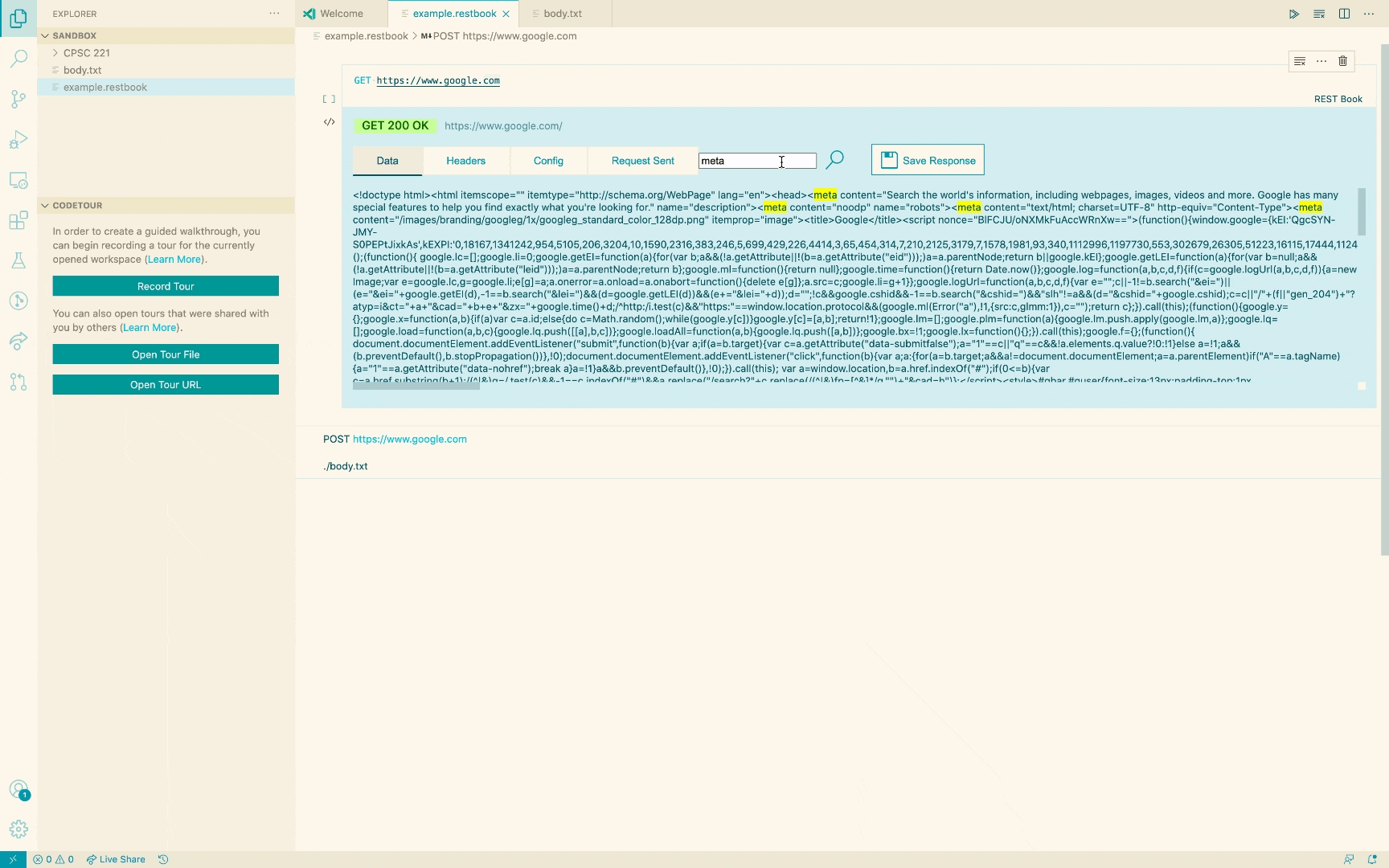Click the GET 200 OK status badge
Screen dimensions: 1389x868
point(395,125)
